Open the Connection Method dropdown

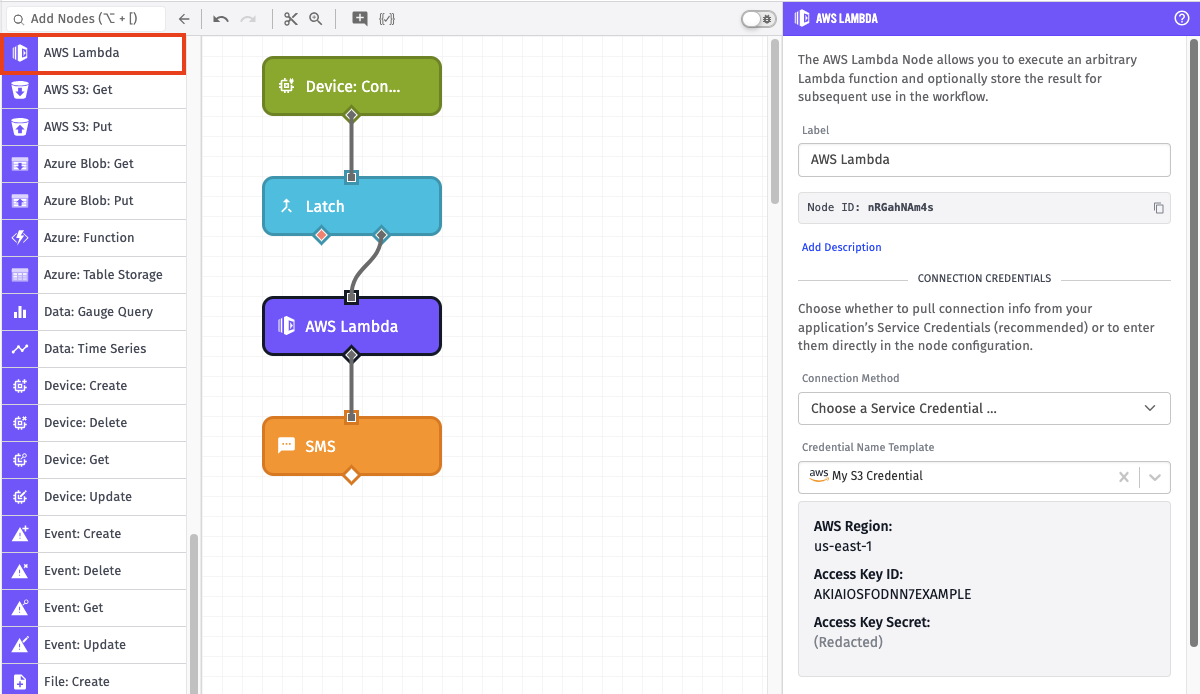(x=984, y=408)
